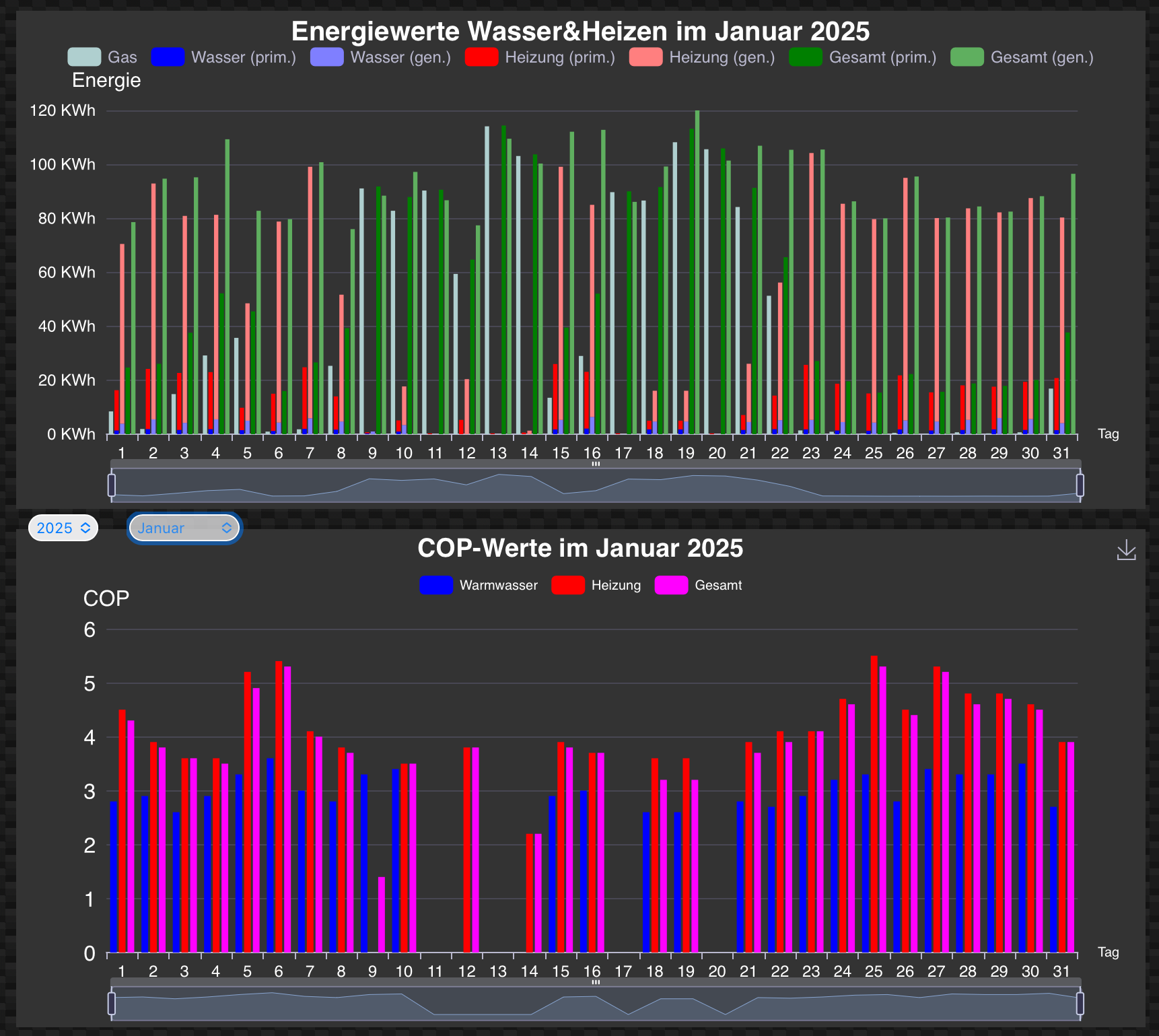Viewport: 1159px width, 1036px height.
Task: Click the top grip of energy chart zoom slider
Action: click(x=596, y=464)
